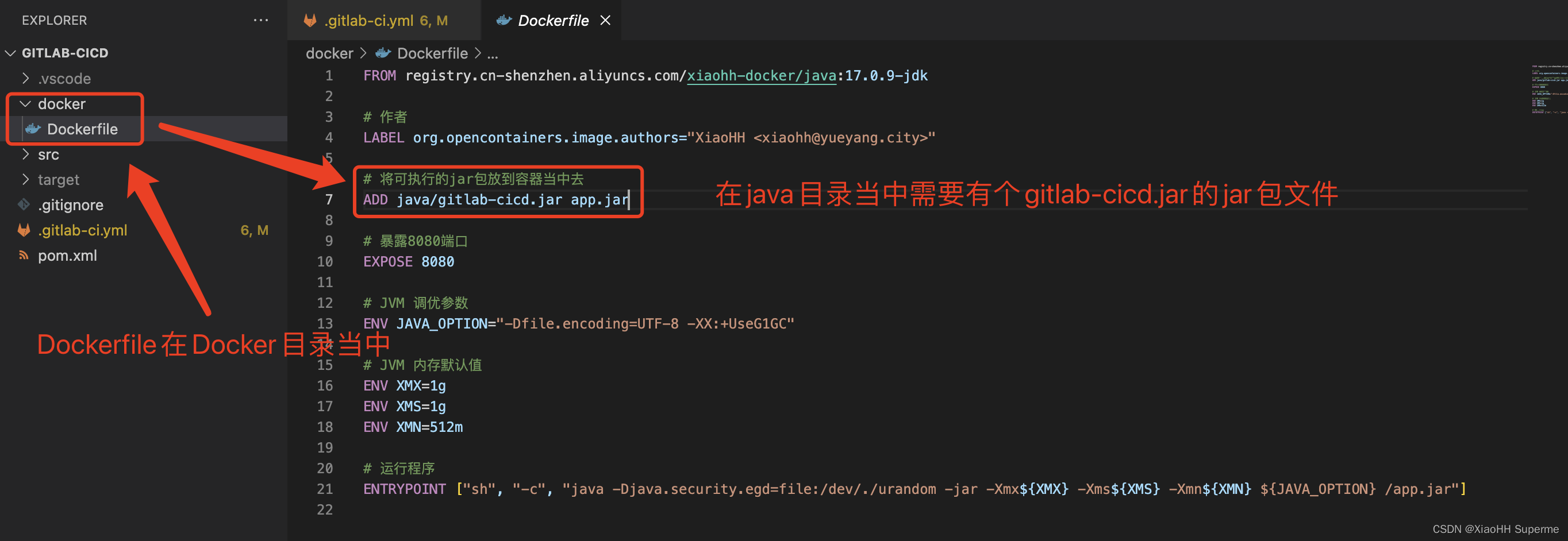
Task: Close the Dockerfile editor tab
Action: pyautogui.click(x=605, y=21)
